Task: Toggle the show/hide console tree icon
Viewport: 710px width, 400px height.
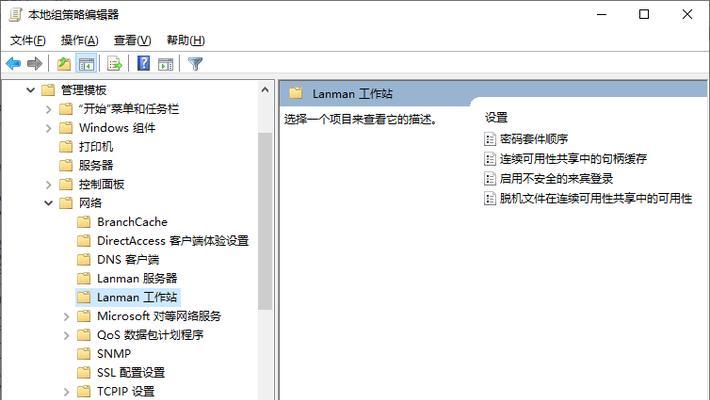Action: tap(86, 64)
